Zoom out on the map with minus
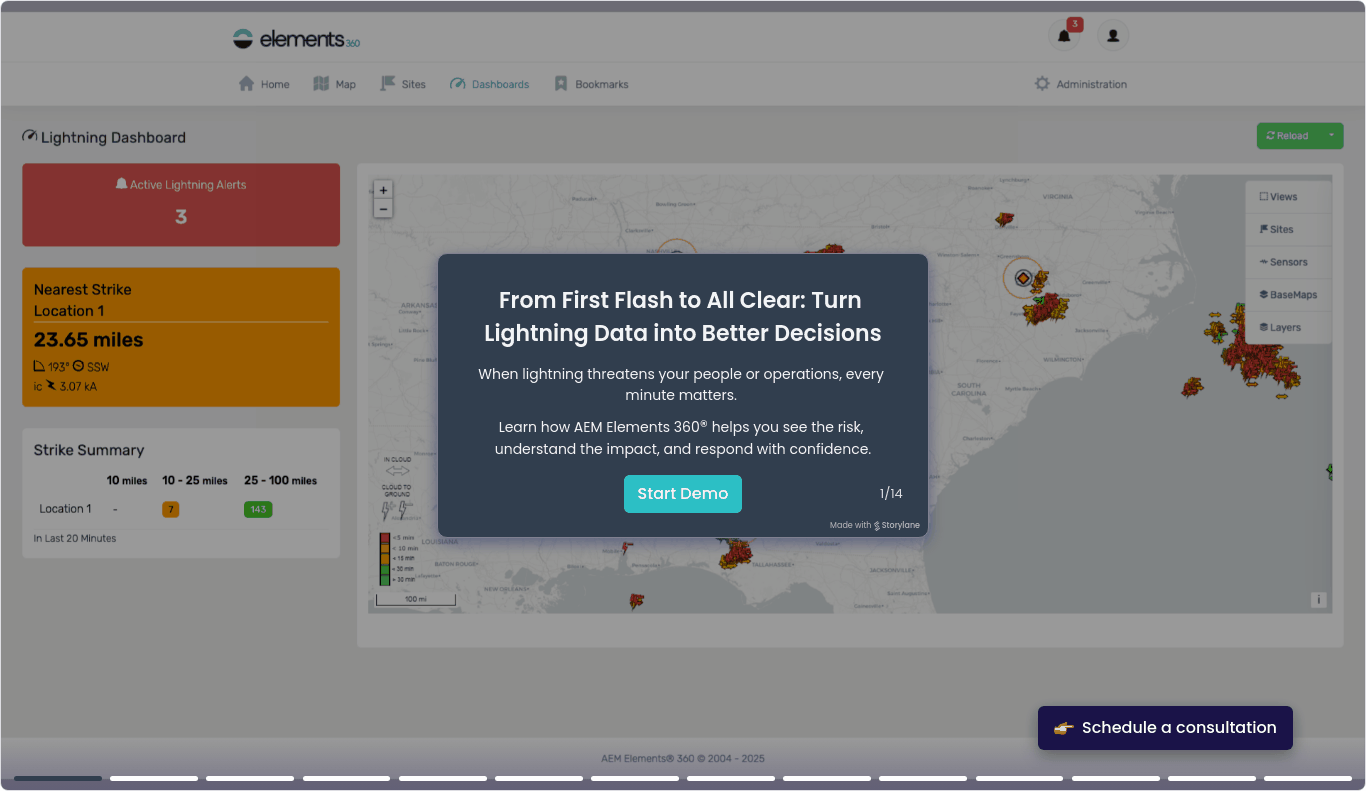The width and height of the screenshot is (1366, 791). tap(383, 208)
